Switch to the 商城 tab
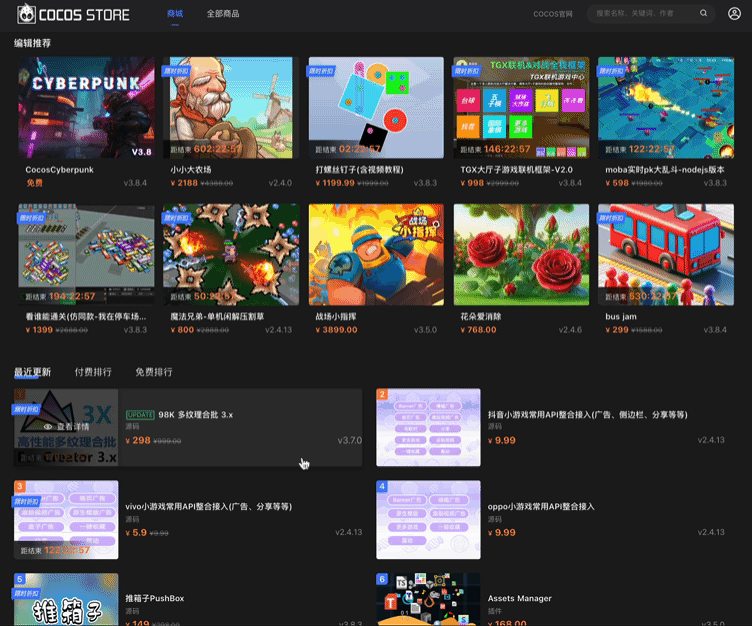Viewport: 752px width, 626px height. (175, 13)
